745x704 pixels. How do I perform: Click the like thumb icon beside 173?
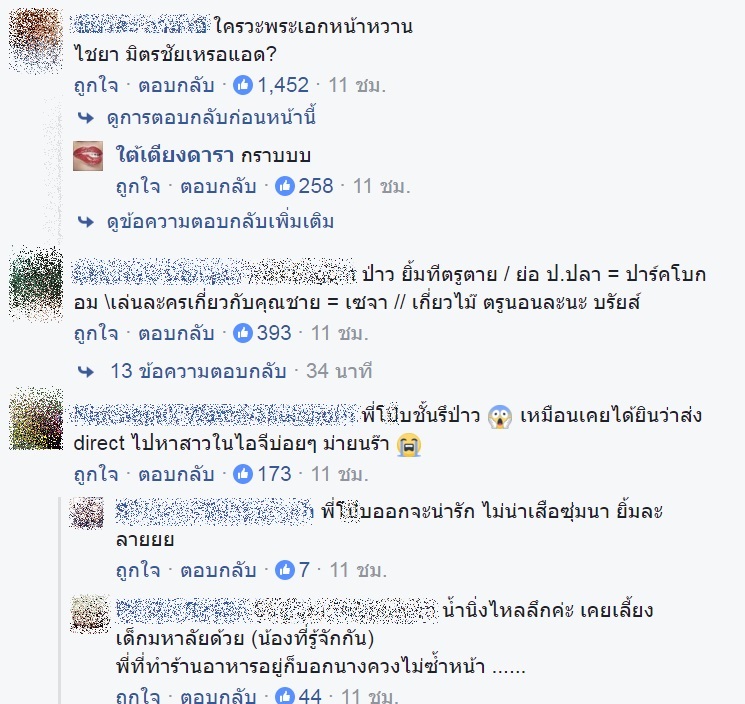243,474
